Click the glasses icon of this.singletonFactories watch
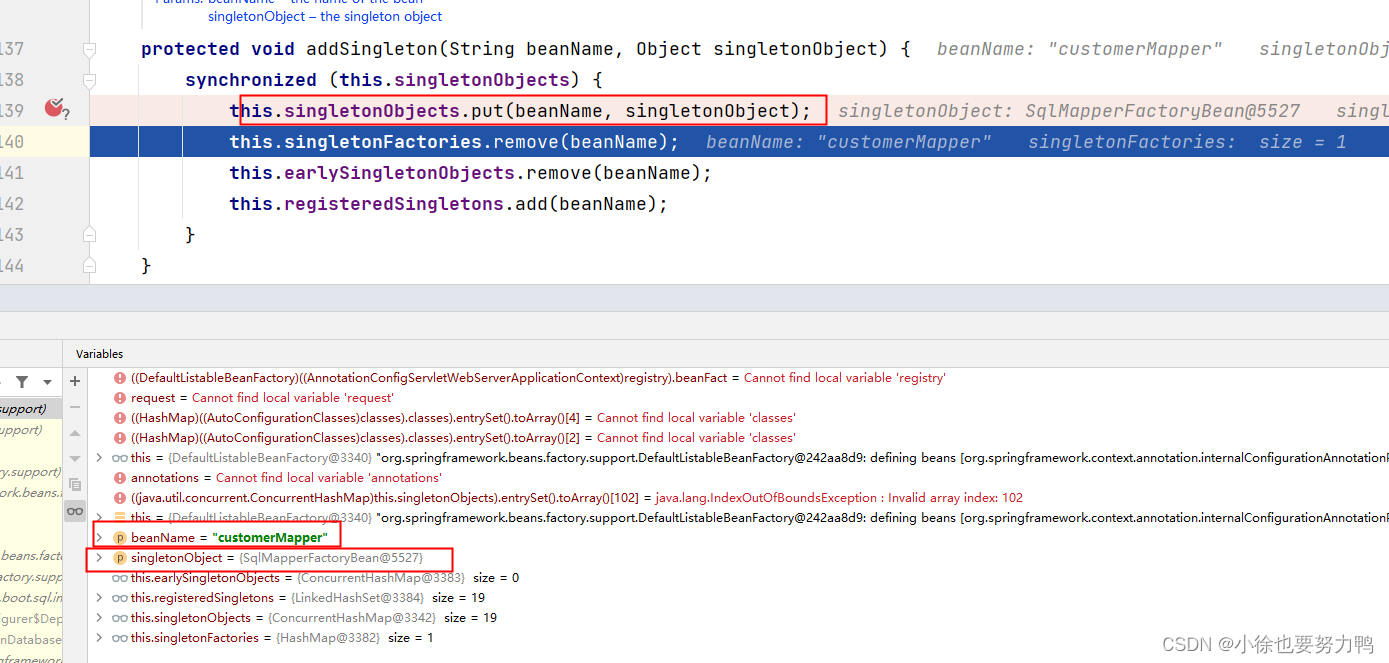 click(120, 638)
